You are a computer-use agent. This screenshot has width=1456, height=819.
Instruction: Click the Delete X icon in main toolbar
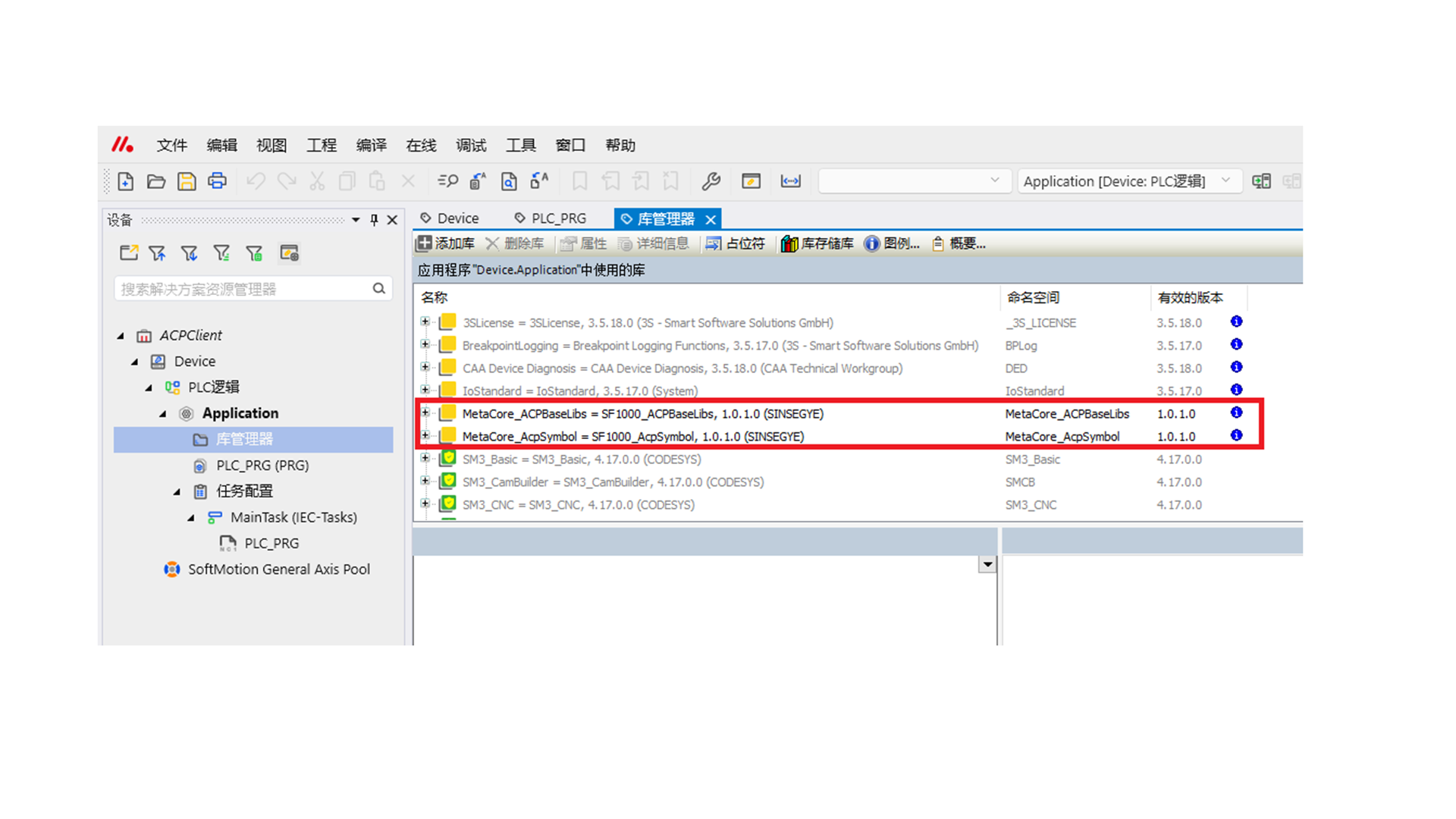pos(408,181)
